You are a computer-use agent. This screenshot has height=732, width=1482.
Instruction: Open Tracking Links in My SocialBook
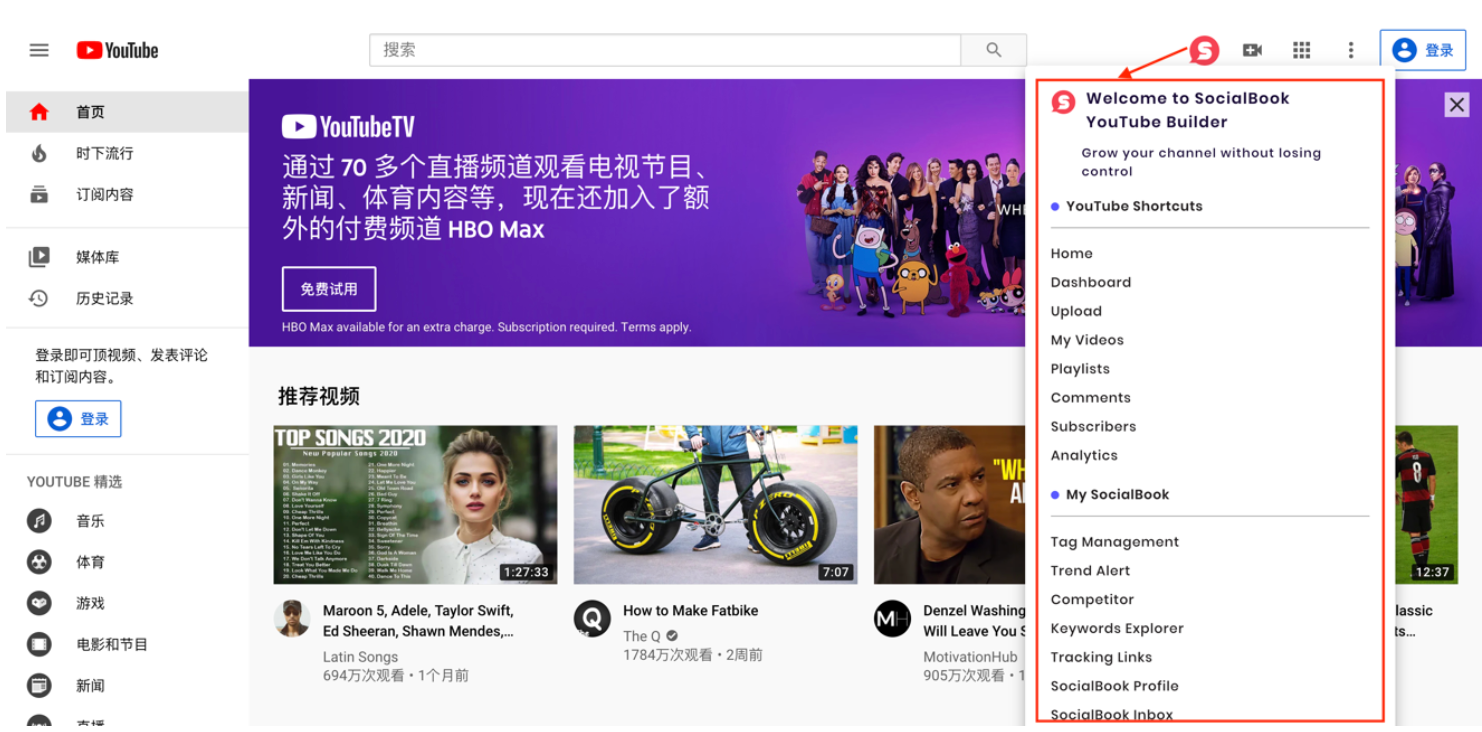[x=1101, y=658]
